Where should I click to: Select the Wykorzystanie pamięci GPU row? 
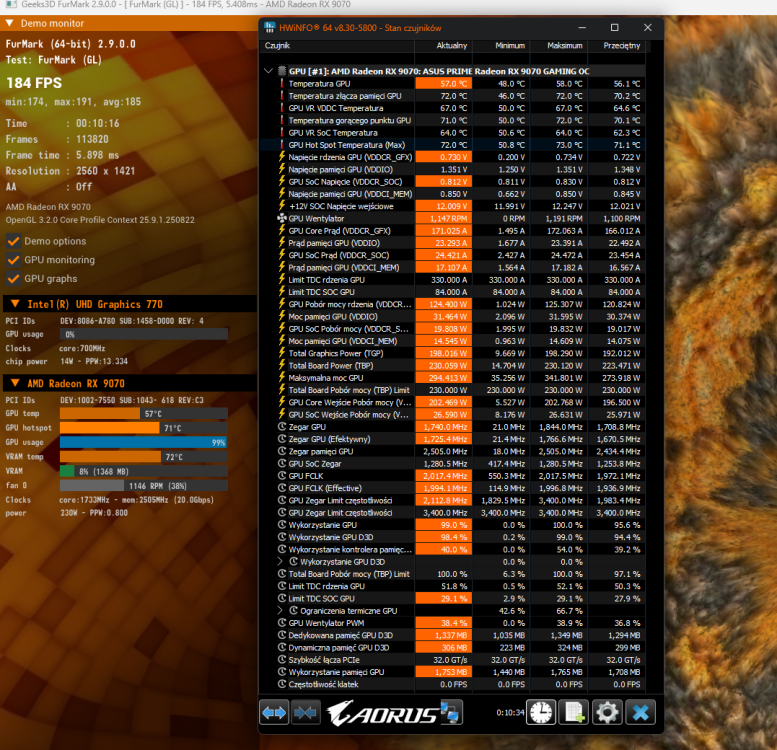coord(453,672)
